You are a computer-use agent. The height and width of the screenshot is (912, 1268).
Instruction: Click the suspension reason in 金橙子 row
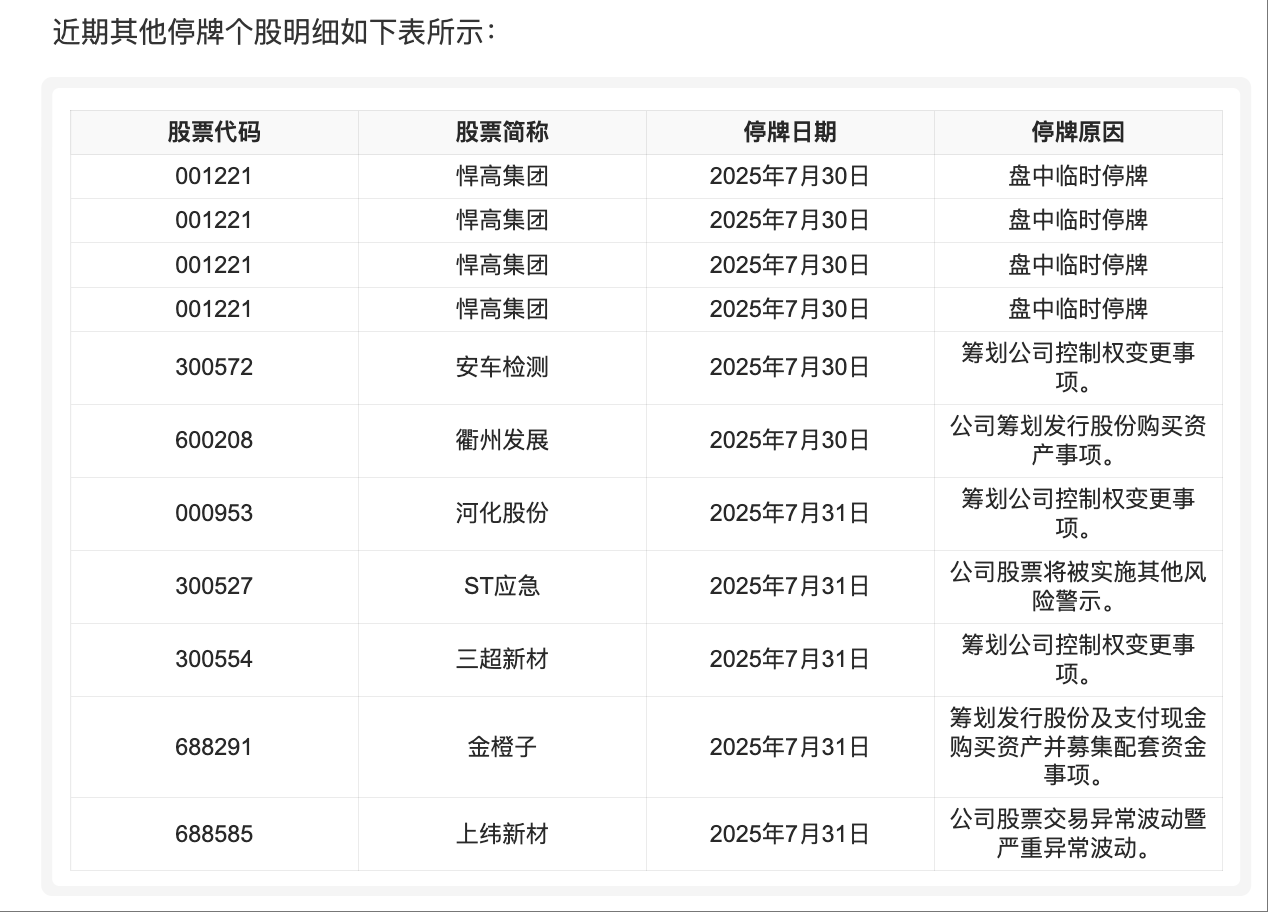[x=1078, y=747]
